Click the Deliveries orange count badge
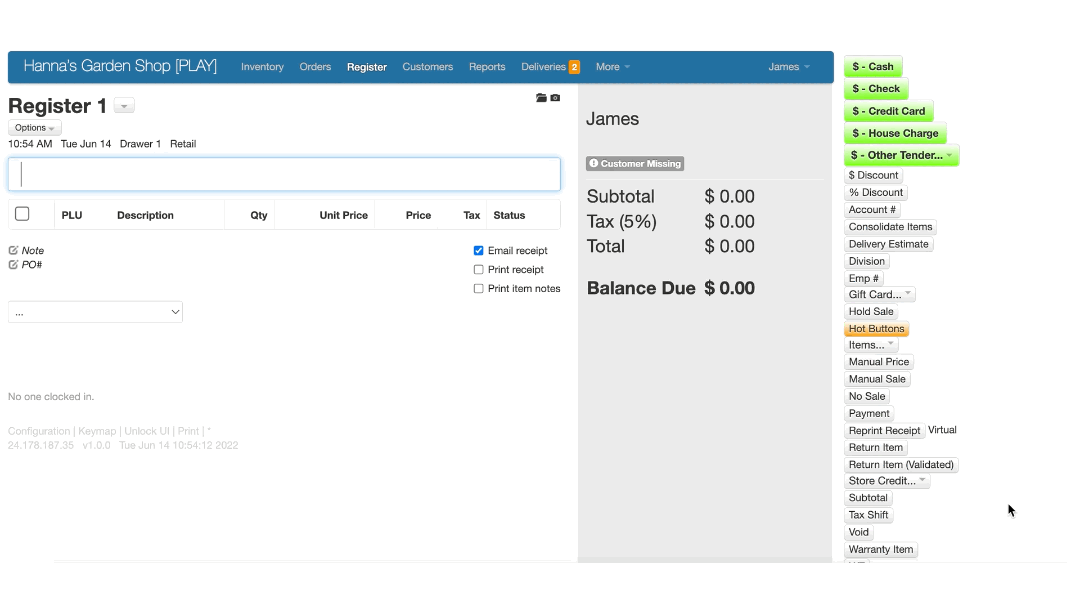1080x608 pixels. click(x=574, y=67)
